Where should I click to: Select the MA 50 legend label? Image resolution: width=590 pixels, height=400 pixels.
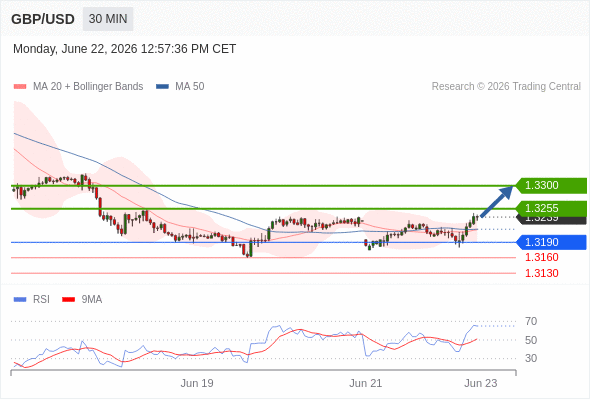[190, 87]
